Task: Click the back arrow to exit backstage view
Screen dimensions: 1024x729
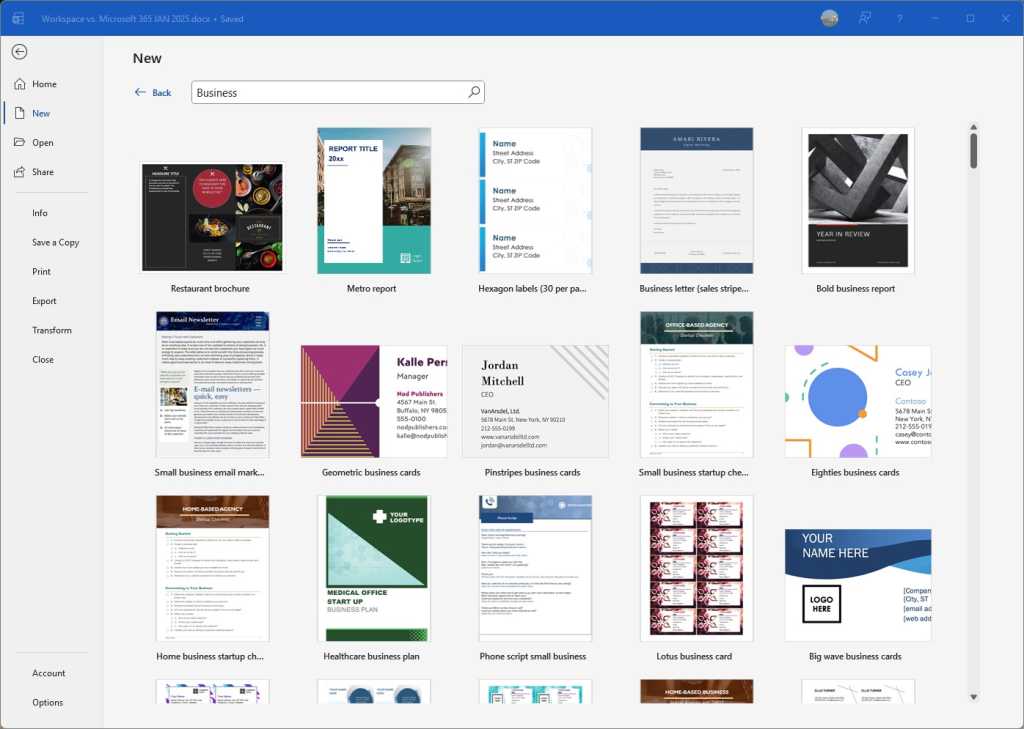Action: coord(20,51)
